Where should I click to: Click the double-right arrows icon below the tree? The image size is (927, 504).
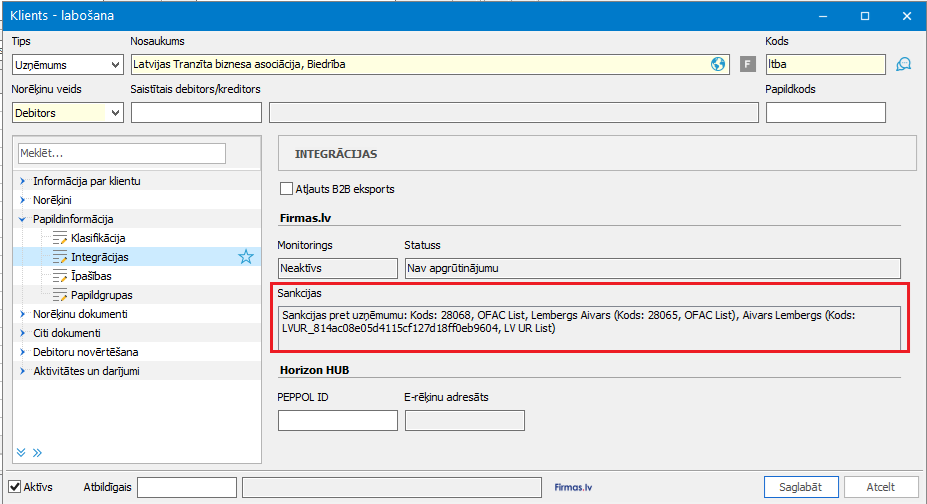pos(37,453)
